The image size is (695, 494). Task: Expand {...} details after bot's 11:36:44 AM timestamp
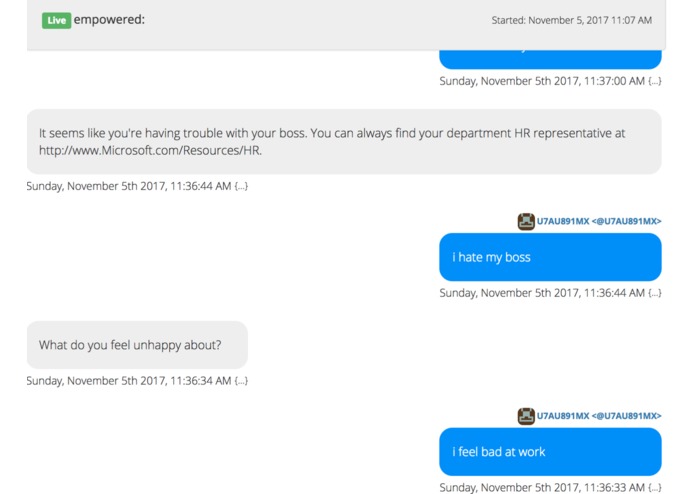241,186
